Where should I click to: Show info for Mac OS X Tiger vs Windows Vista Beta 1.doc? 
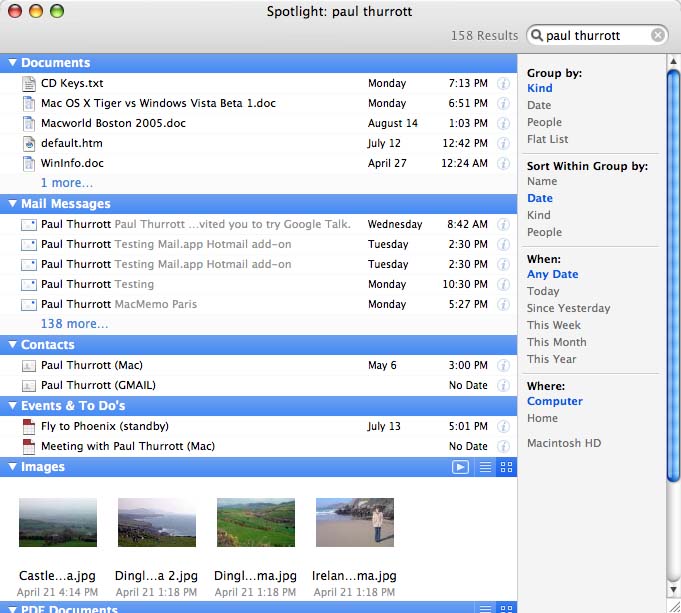pyautogui.click(x=503, y=103)
